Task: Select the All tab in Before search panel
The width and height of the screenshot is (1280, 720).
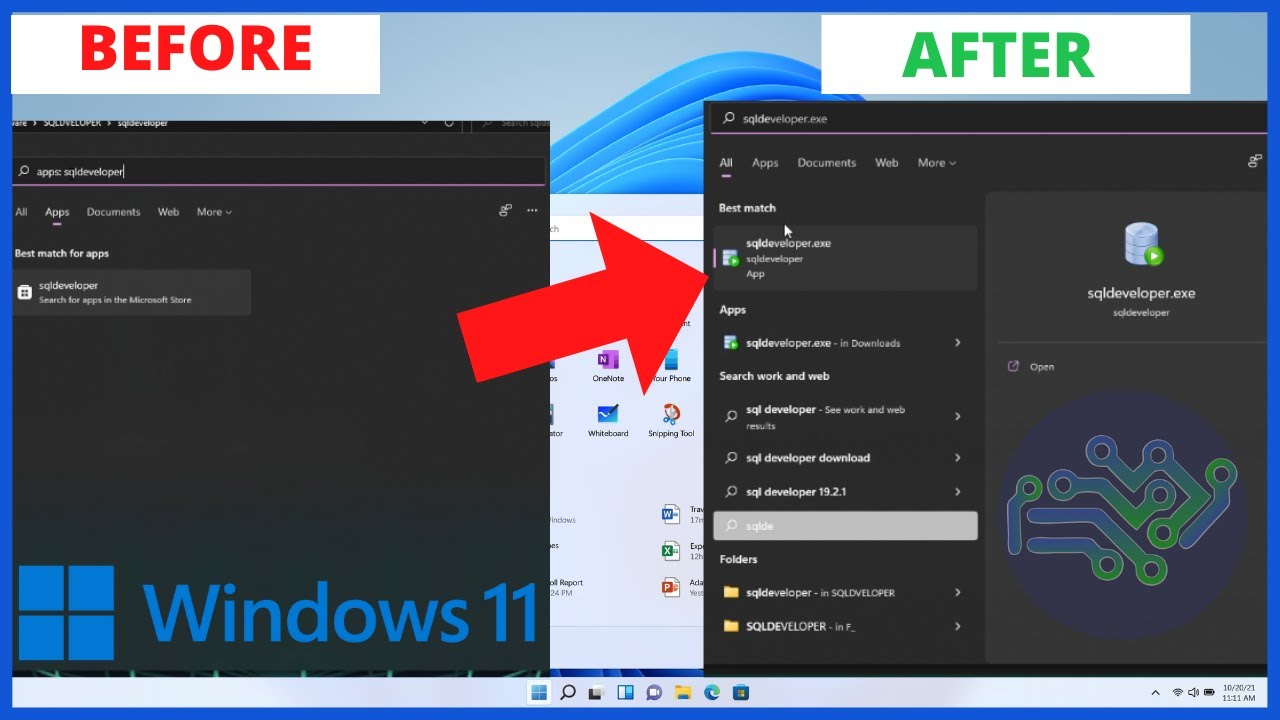Action: (21, 212)
